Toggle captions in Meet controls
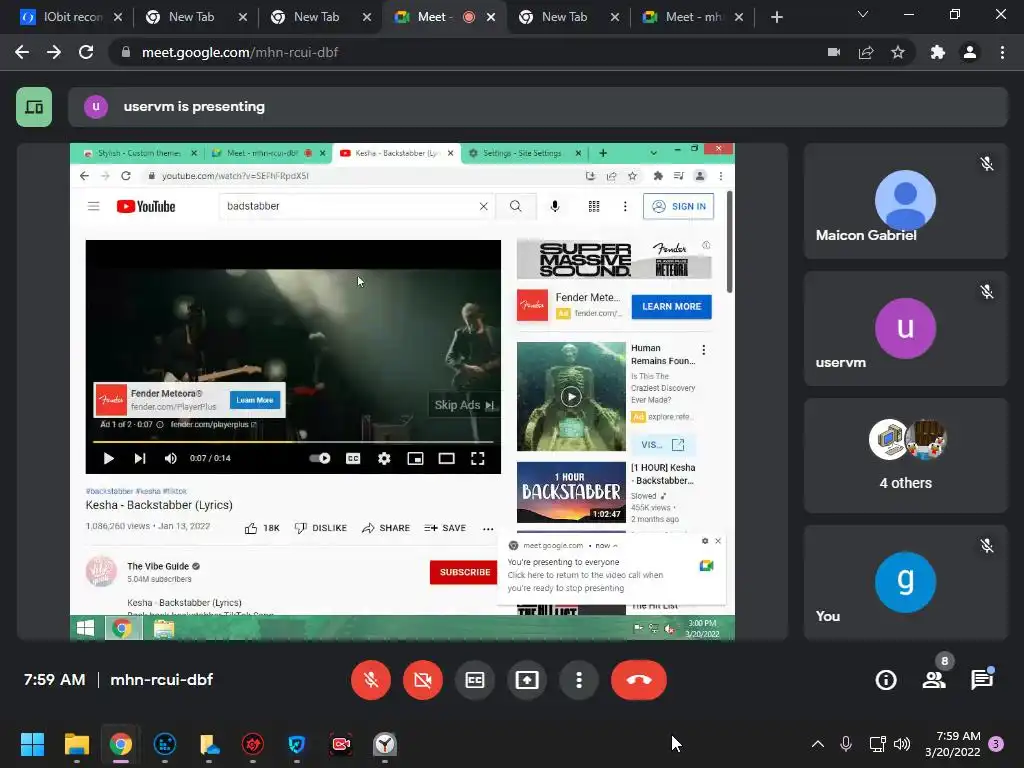This screenshot has height=768, width=1024. click(475, 680)
